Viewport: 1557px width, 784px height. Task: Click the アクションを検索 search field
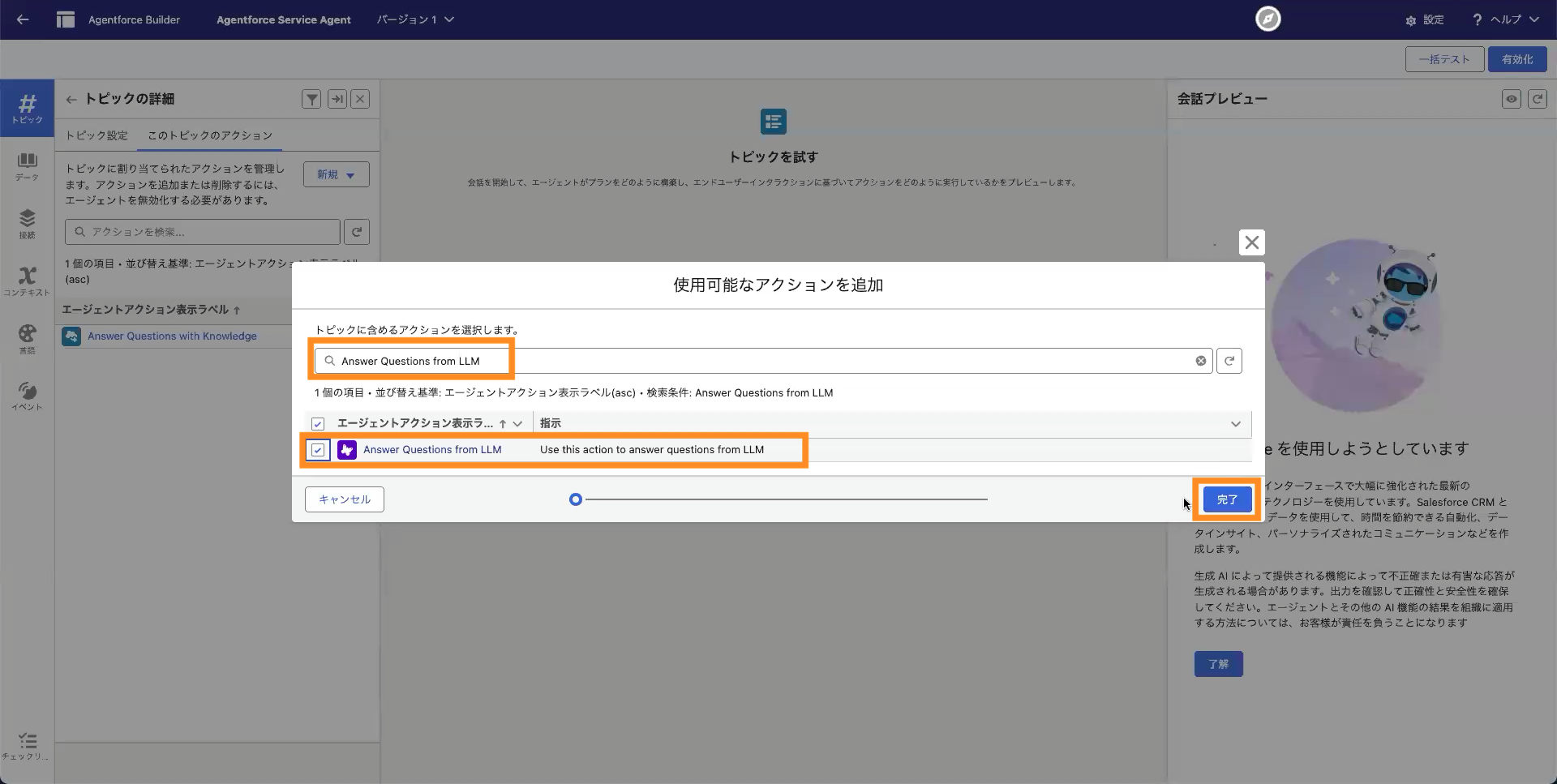(203, 232)
